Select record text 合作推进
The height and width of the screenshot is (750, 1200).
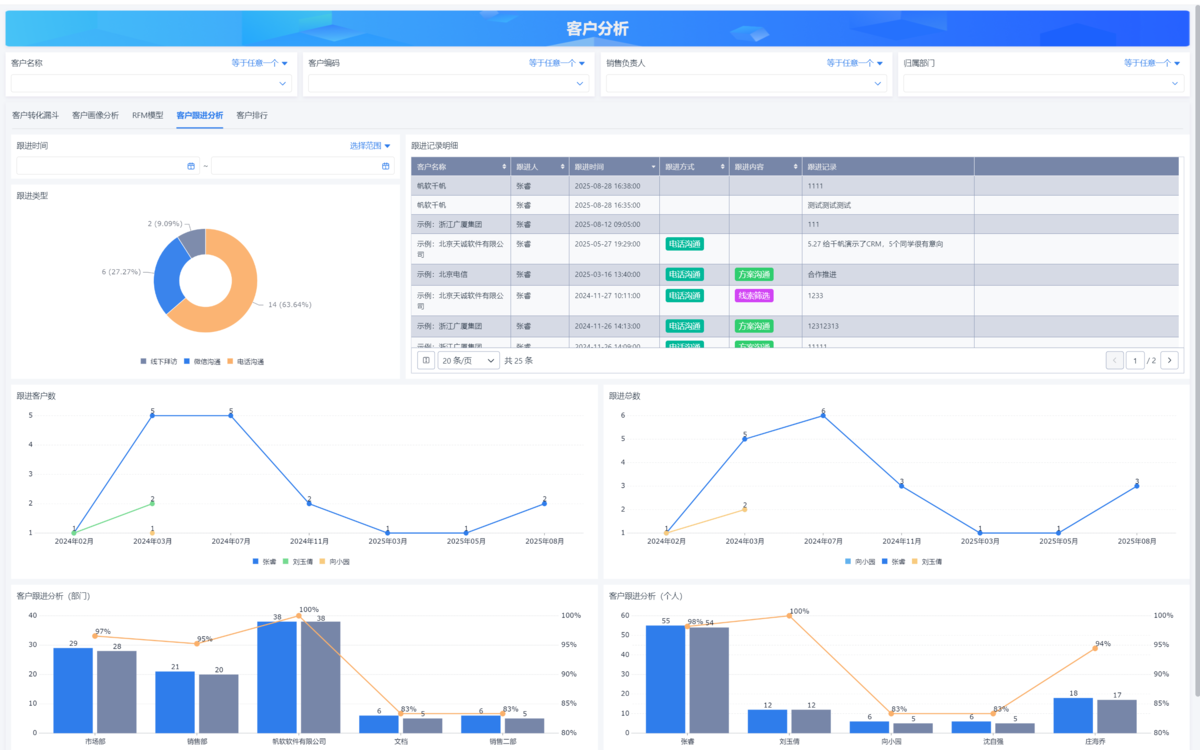[x=820, y=274]
